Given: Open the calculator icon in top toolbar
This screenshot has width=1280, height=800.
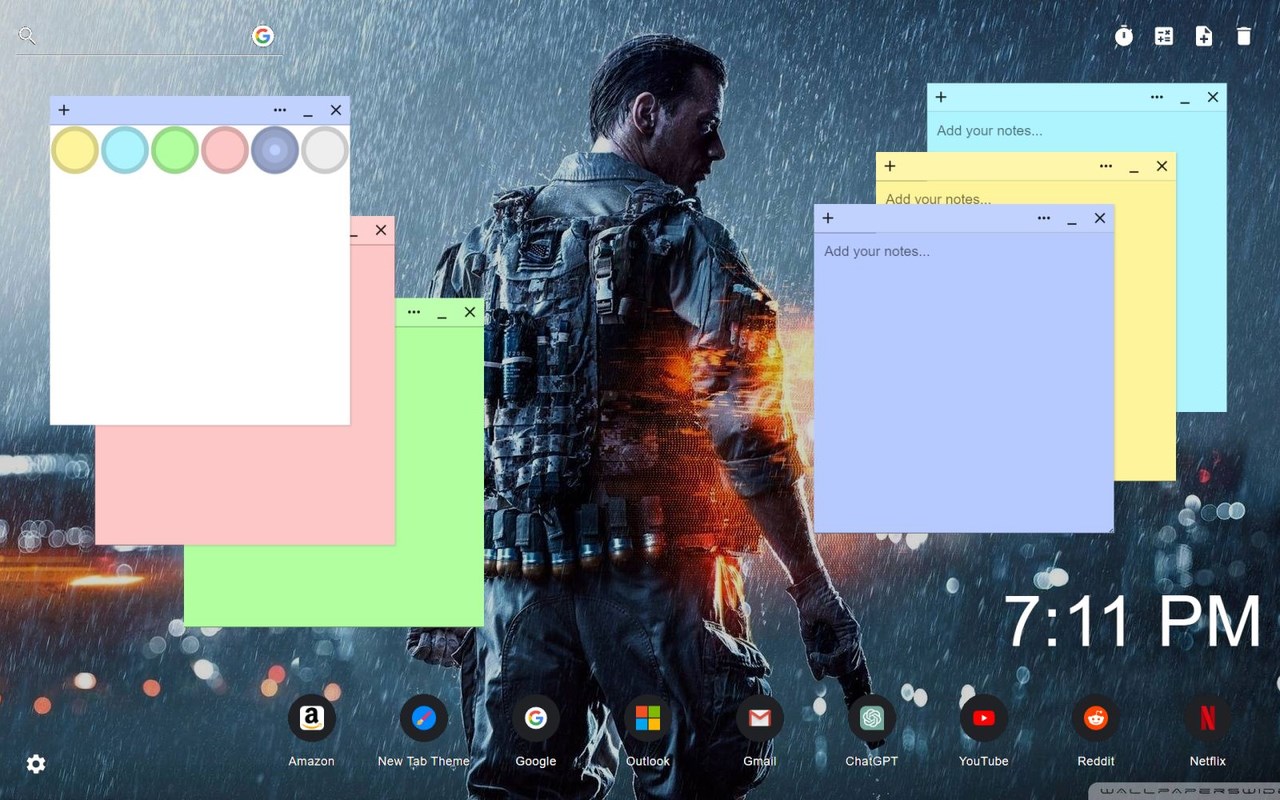Looking at the screenshot, I should click(x=1164, y=36).
